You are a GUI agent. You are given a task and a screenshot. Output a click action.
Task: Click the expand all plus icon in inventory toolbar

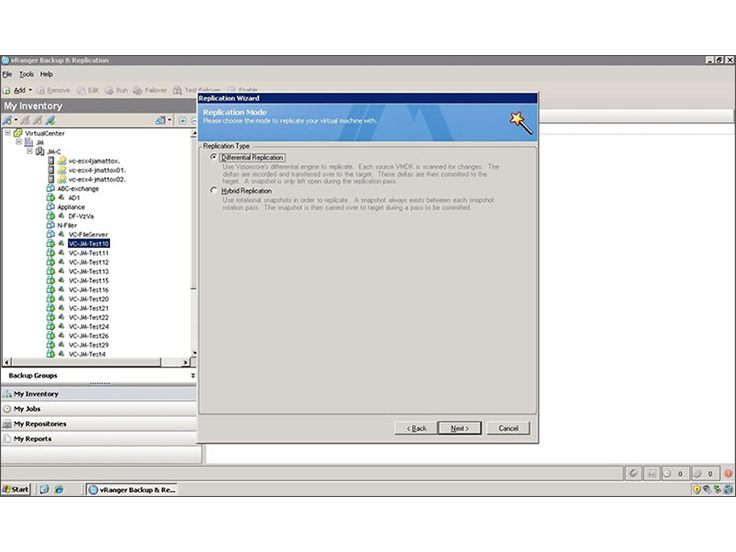click(x=183, y=121)
